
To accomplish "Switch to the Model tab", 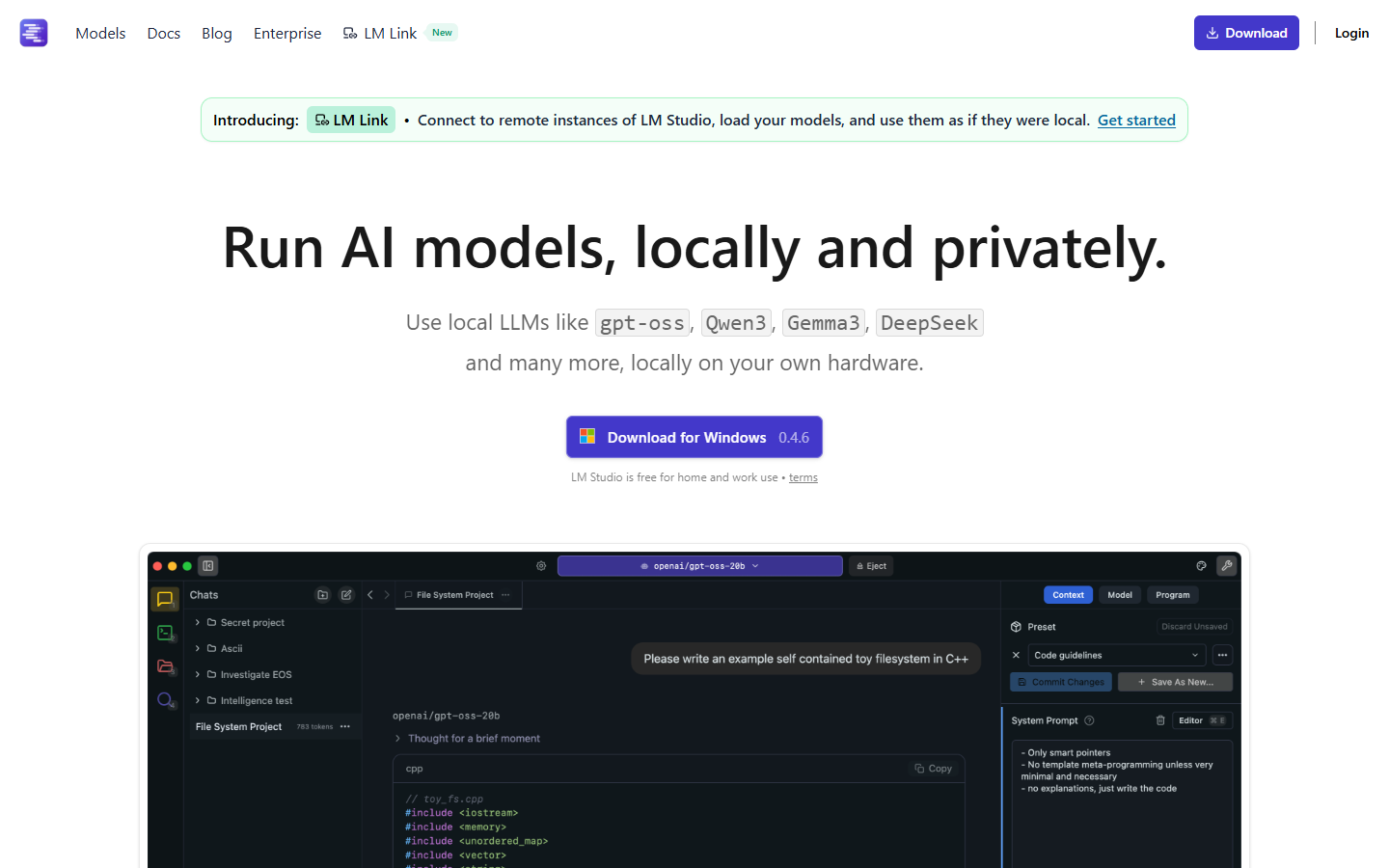I will (x=1120, y=595).
